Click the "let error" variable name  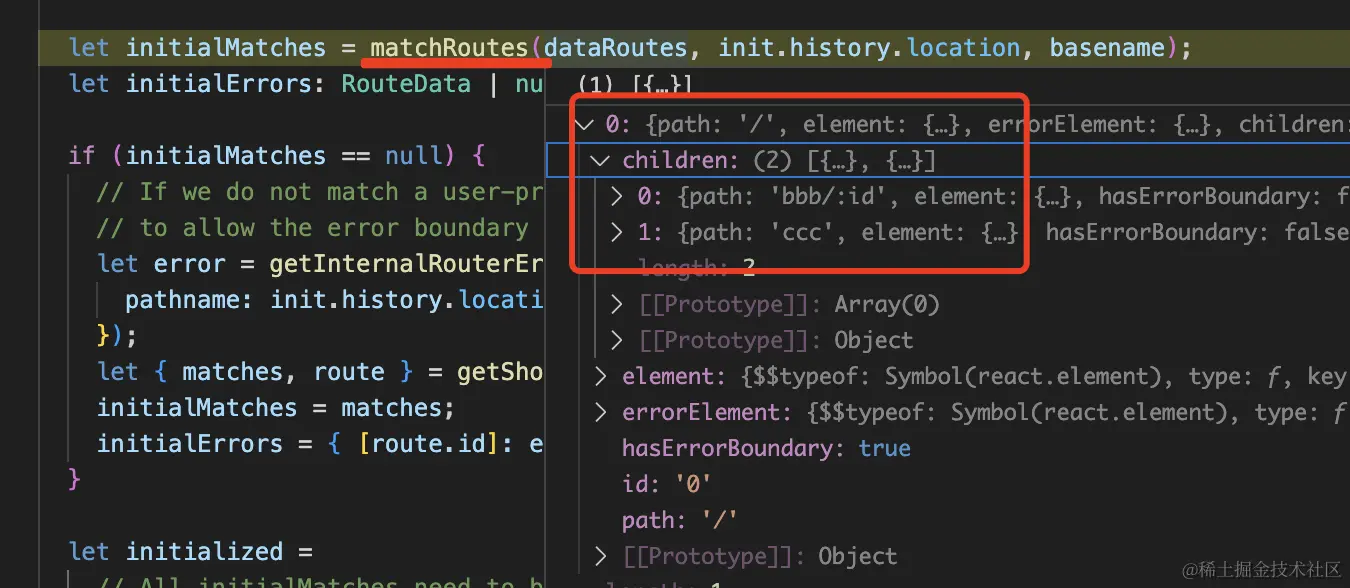click(189, 264)
